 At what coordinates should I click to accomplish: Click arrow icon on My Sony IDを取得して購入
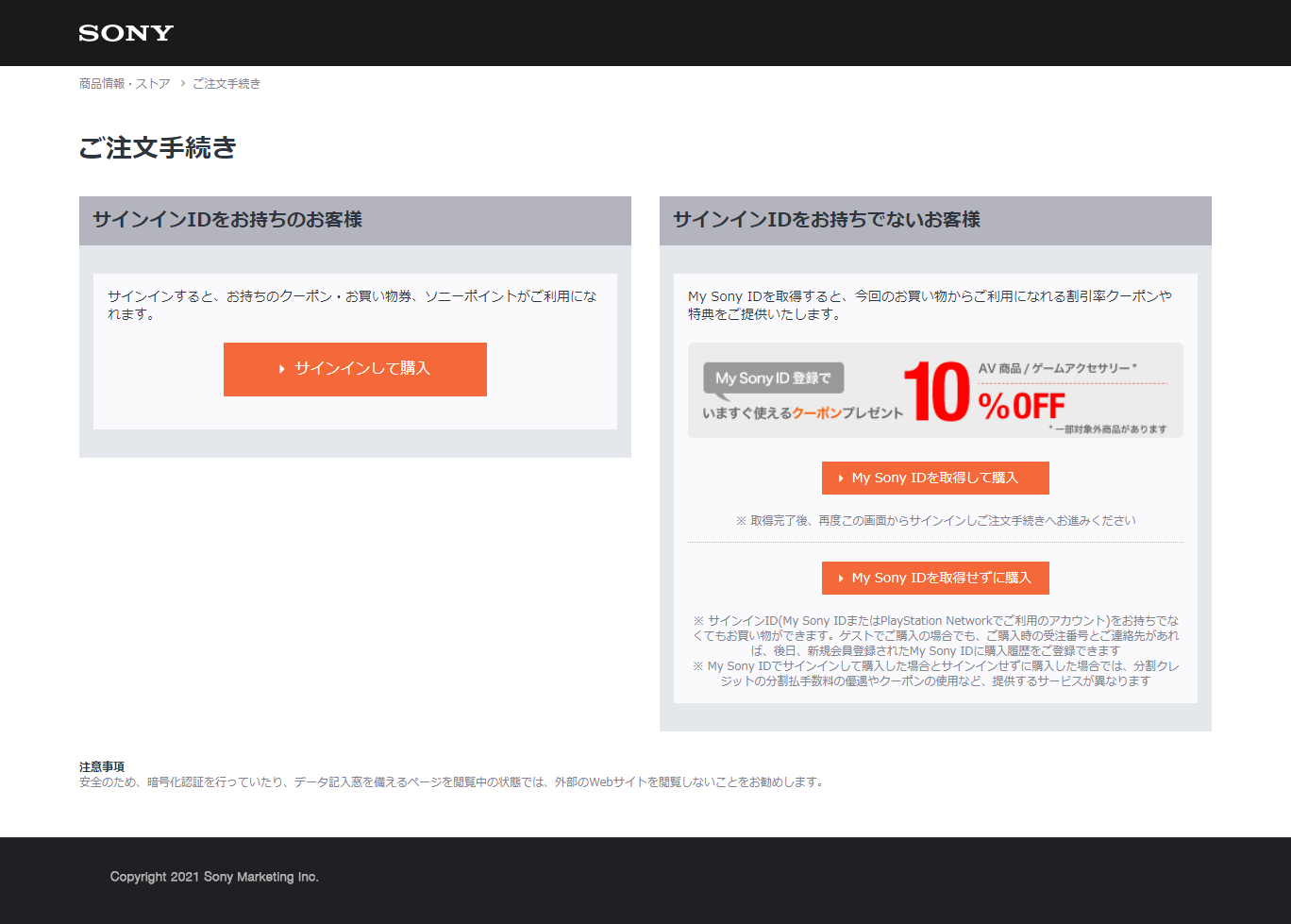[841, 479]
